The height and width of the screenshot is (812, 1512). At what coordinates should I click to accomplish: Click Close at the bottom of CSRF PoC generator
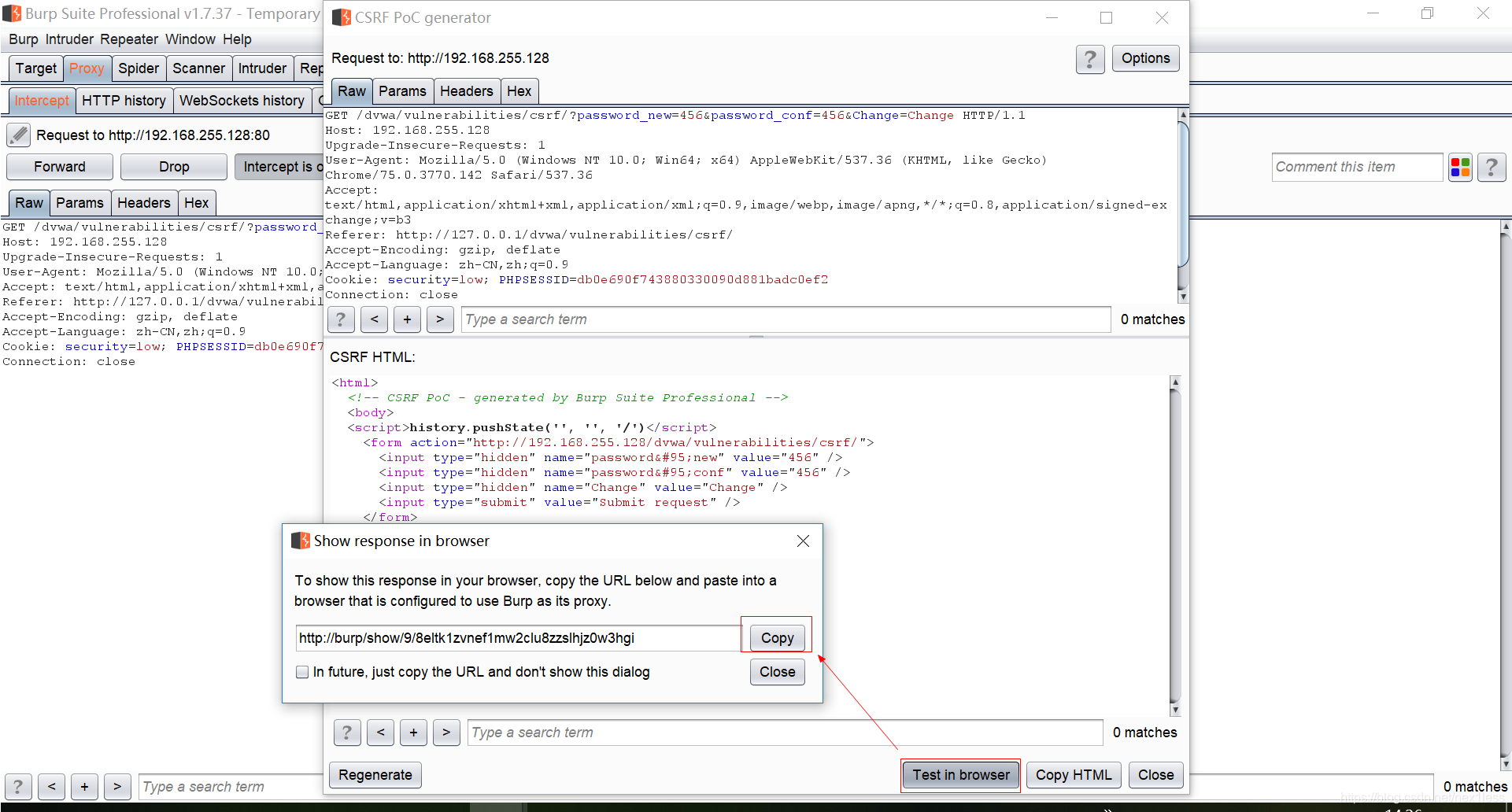pyautogui.click(x=1156, y=775)
